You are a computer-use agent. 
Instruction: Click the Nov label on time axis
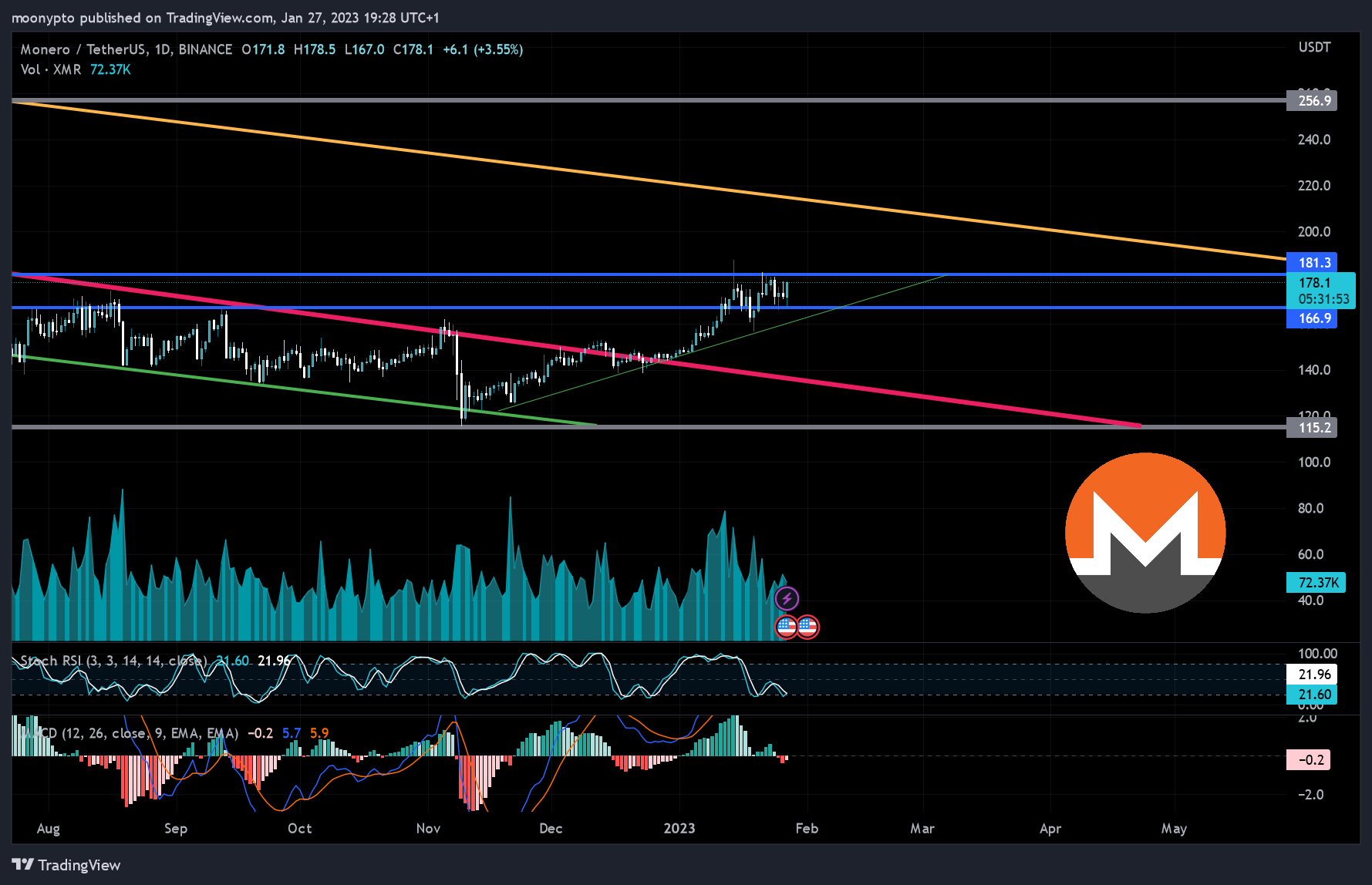click(428, 829)
